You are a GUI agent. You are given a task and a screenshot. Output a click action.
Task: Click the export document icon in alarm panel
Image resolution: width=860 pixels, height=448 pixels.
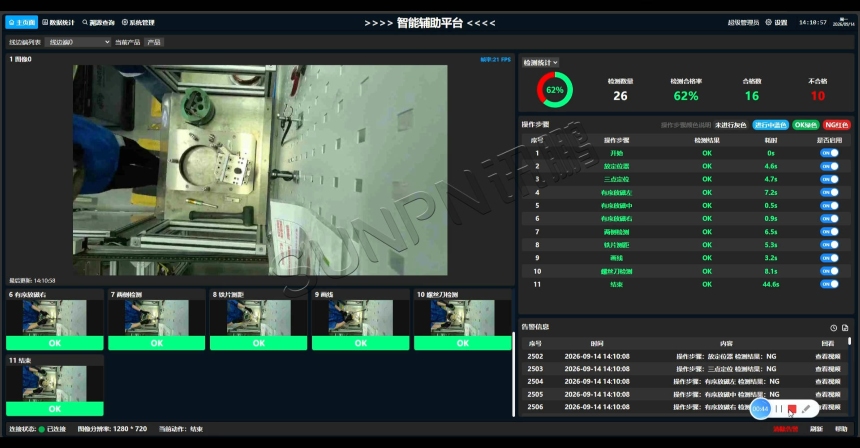pos(845,328)
